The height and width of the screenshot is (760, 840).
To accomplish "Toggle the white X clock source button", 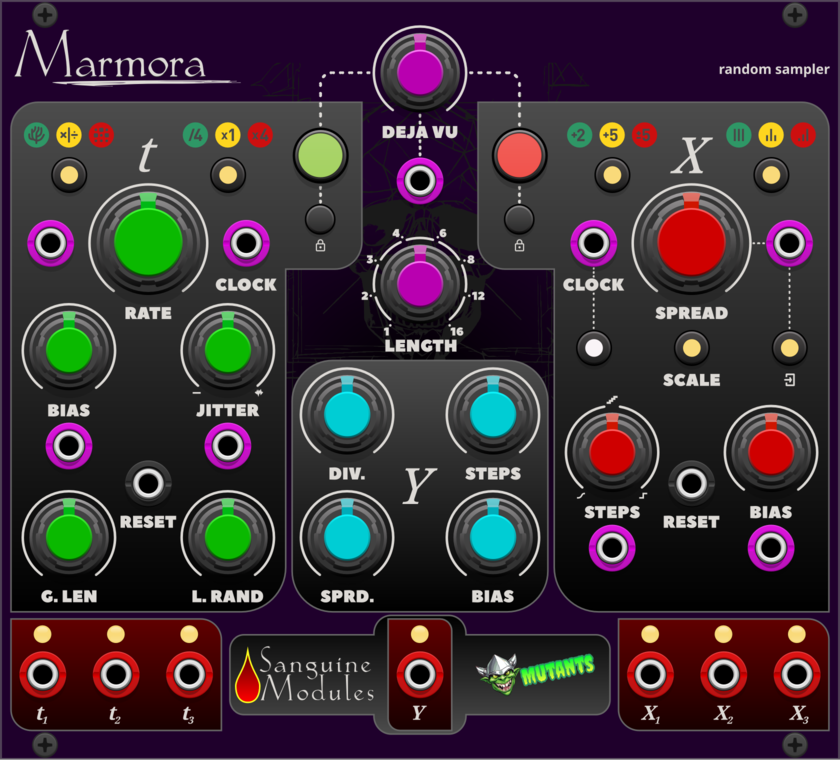I will coord(594,348).
